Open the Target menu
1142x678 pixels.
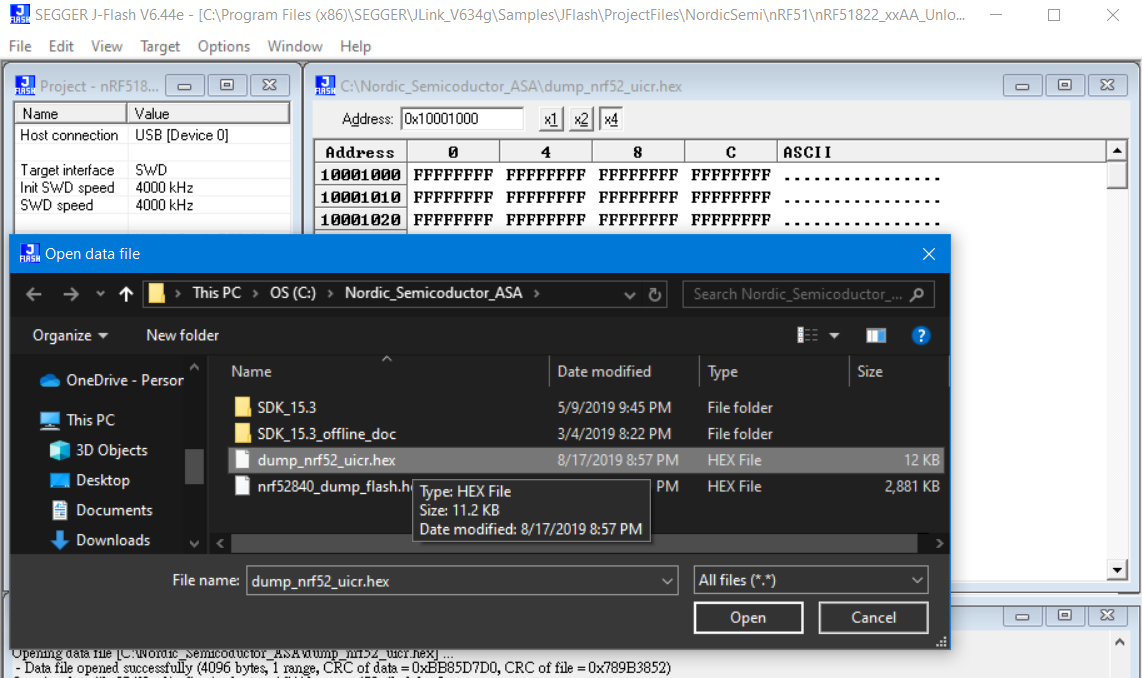pos(160,46)
